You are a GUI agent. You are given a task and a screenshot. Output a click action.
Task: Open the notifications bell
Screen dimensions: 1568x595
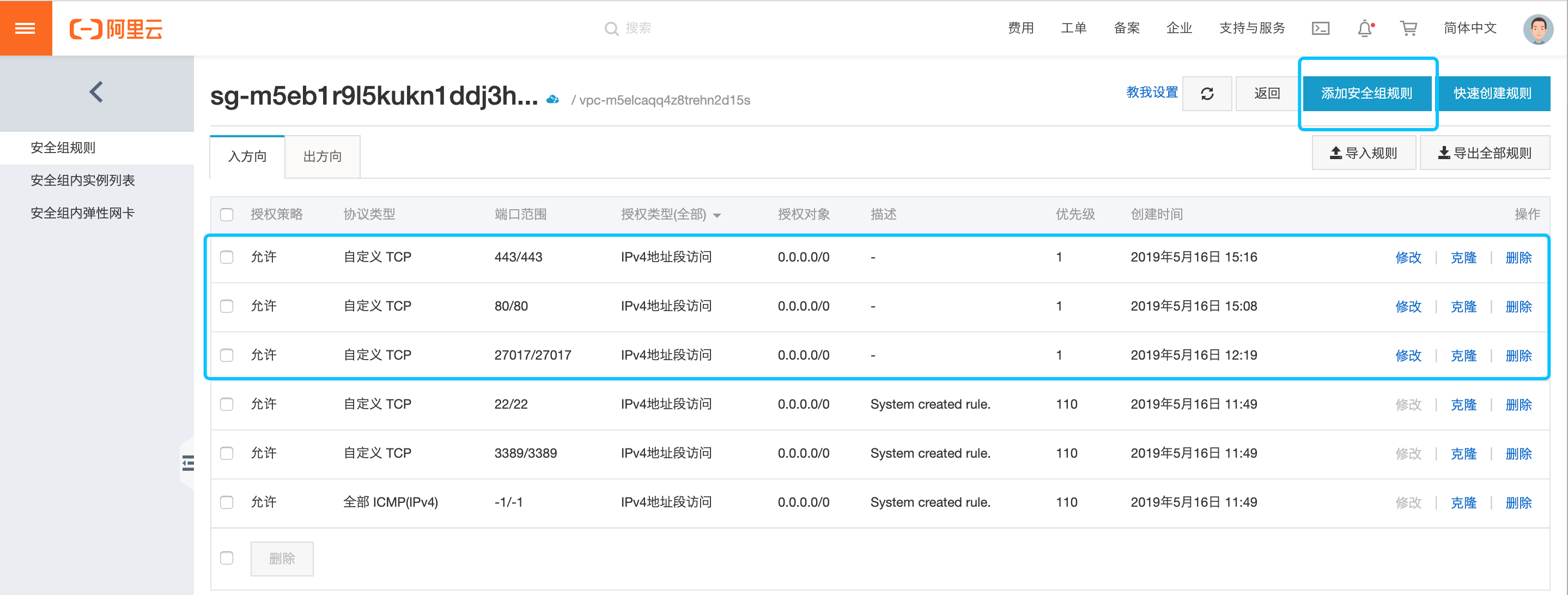click(1365, 28)
